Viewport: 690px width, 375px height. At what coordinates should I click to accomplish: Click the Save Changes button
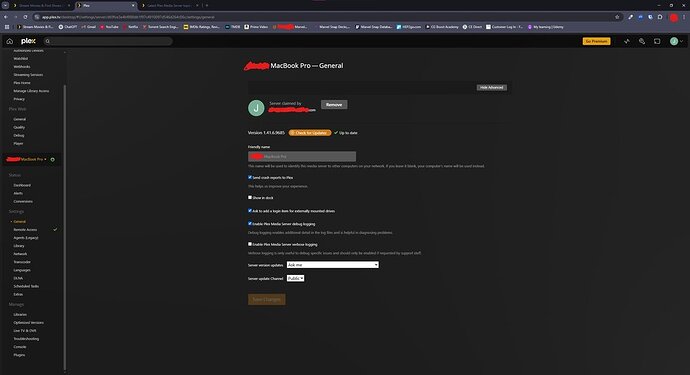267,299
